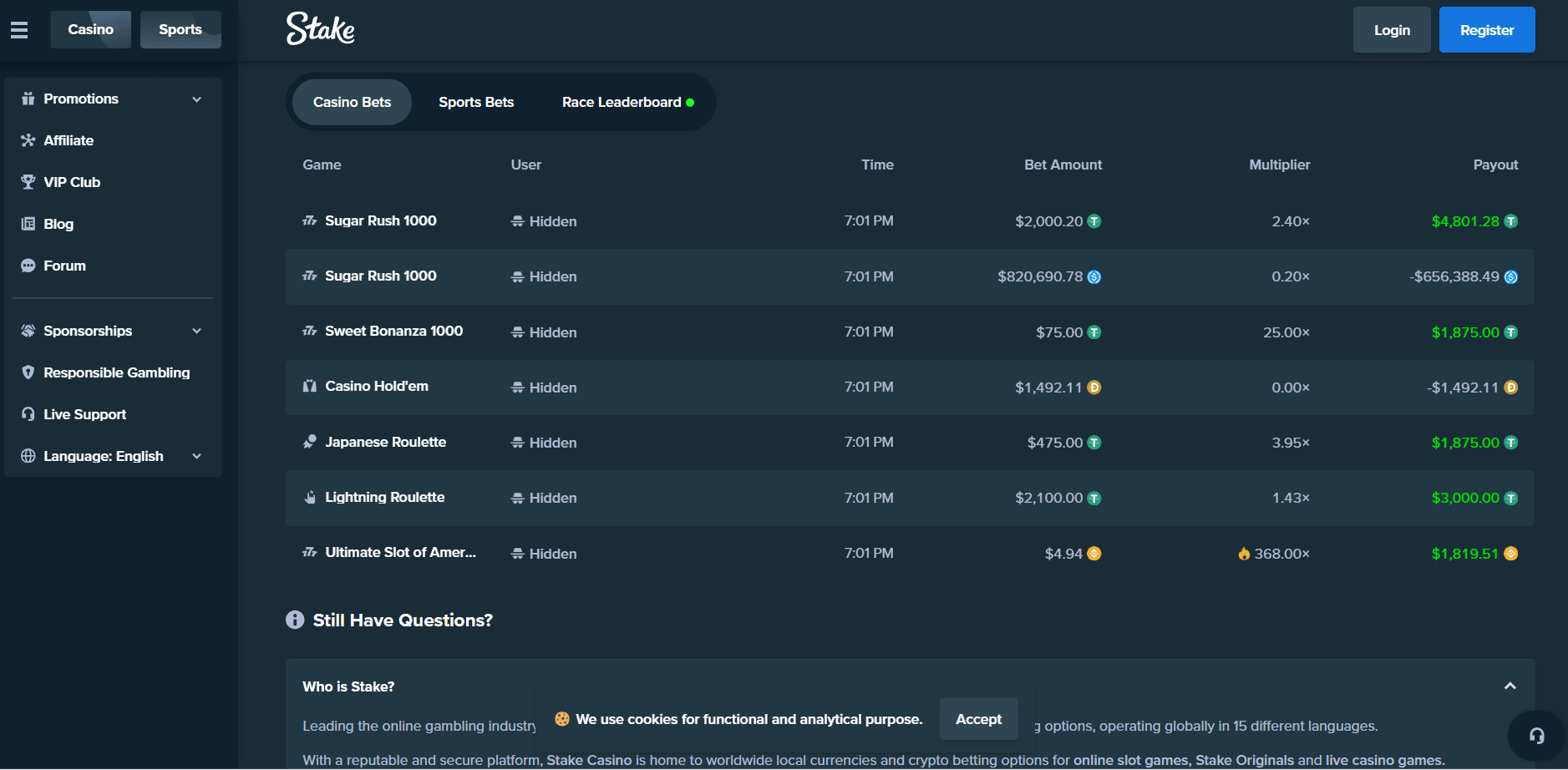Open the Language: English dropdown
Screen dimensions: 1568x770
pos(113,456)
